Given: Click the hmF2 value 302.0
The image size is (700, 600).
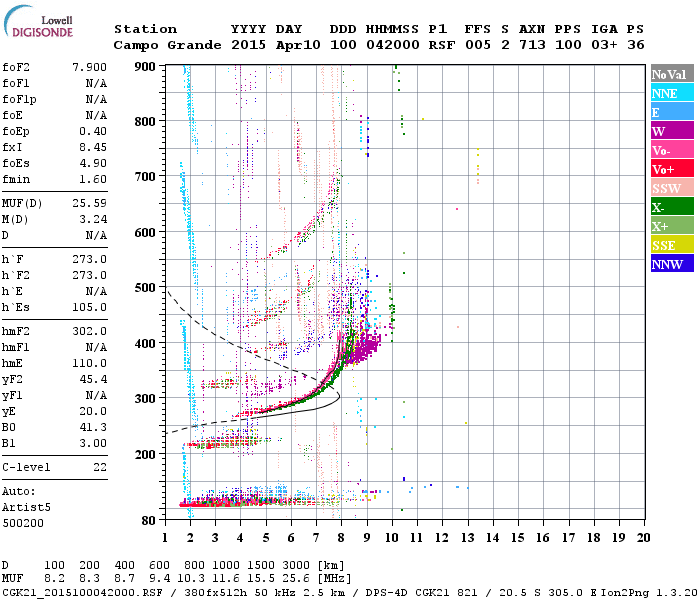Looking at the screenshot, I should tap(89, 331).
